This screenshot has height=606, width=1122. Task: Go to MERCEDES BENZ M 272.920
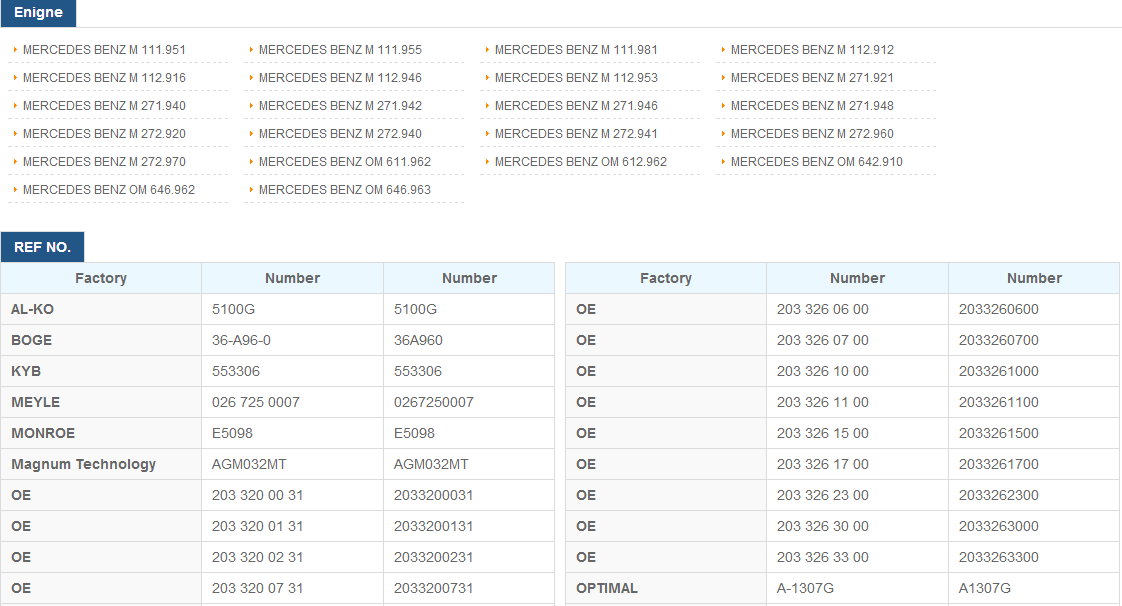tap(104, 133)
